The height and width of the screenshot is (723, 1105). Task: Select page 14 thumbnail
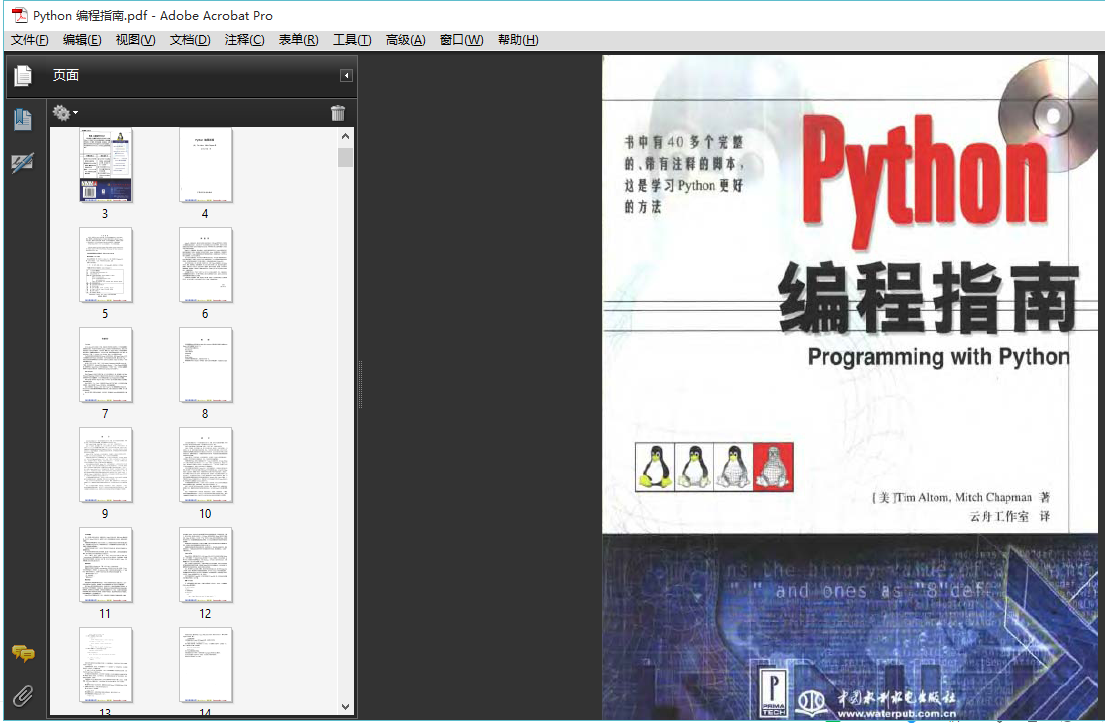(x=206, y=665)
